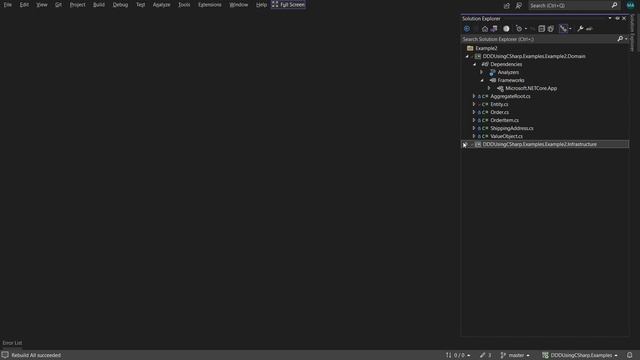Select the ValueObject.cs file

pos(506,136)
